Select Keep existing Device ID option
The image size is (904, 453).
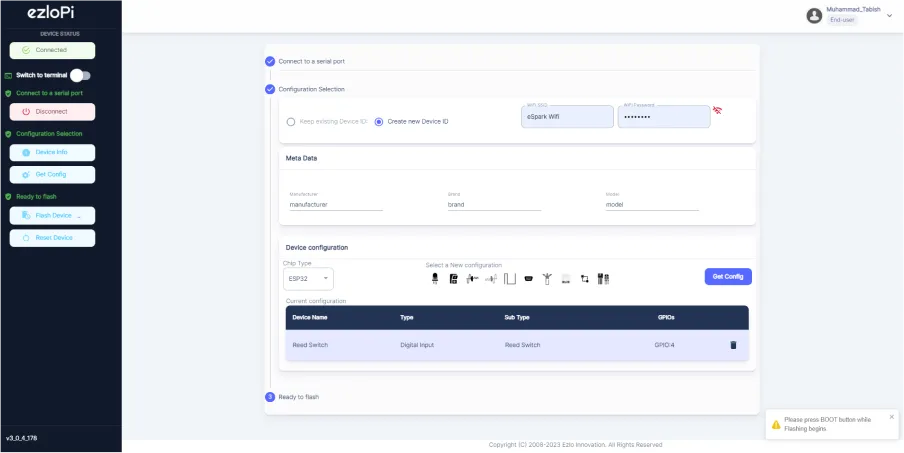[291, 121]
